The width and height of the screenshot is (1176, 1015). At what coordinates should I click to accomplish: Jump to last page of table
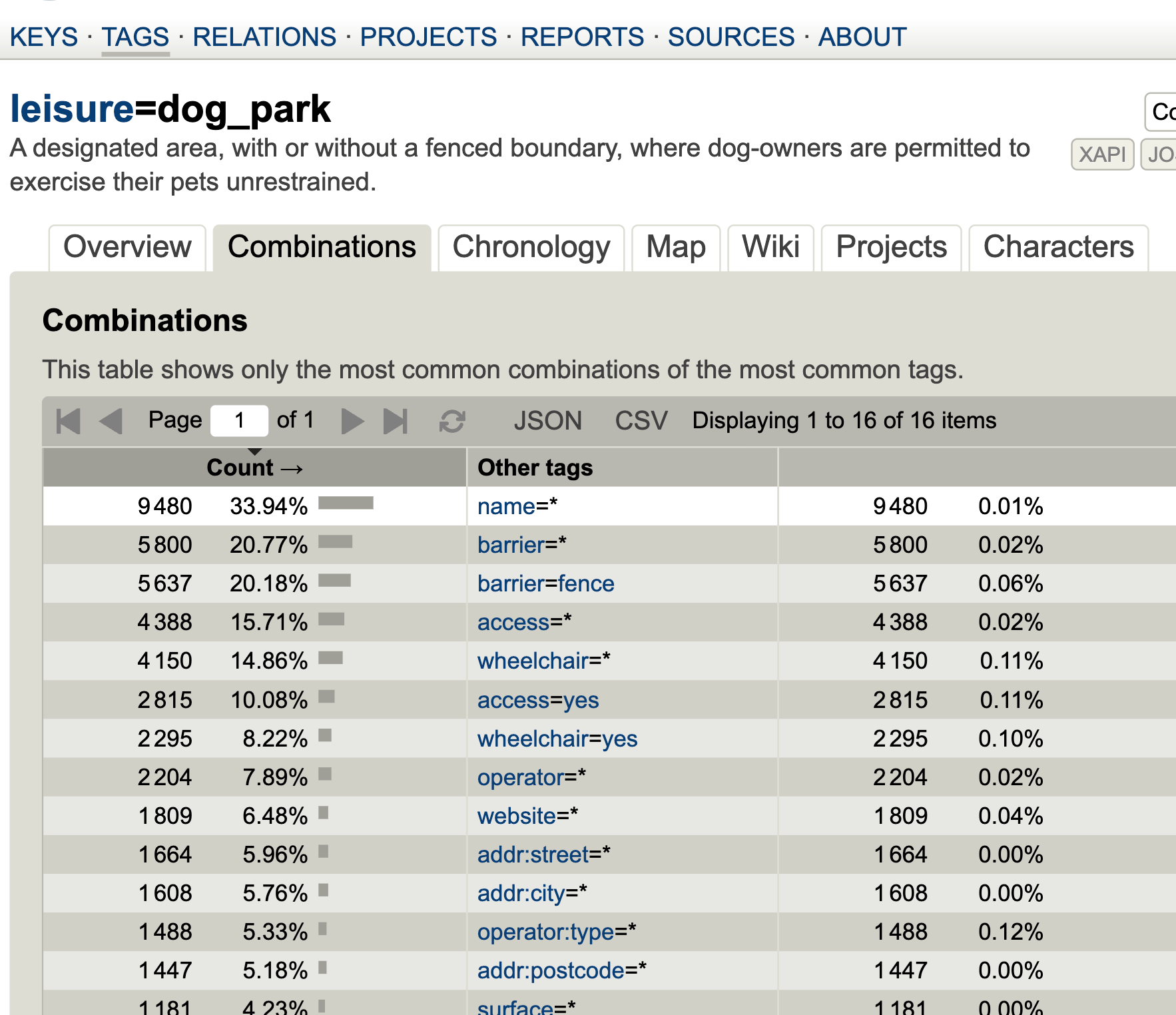coord(396,421)
